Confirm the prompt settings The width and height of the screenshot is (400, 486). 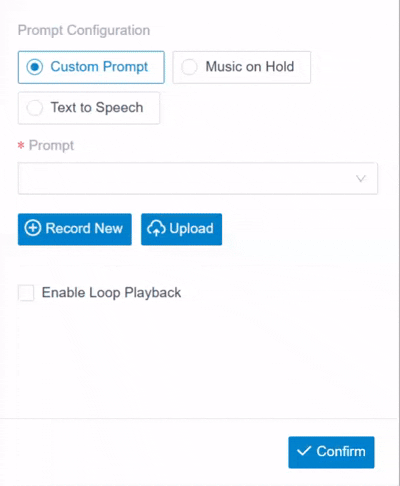(331, 452)
